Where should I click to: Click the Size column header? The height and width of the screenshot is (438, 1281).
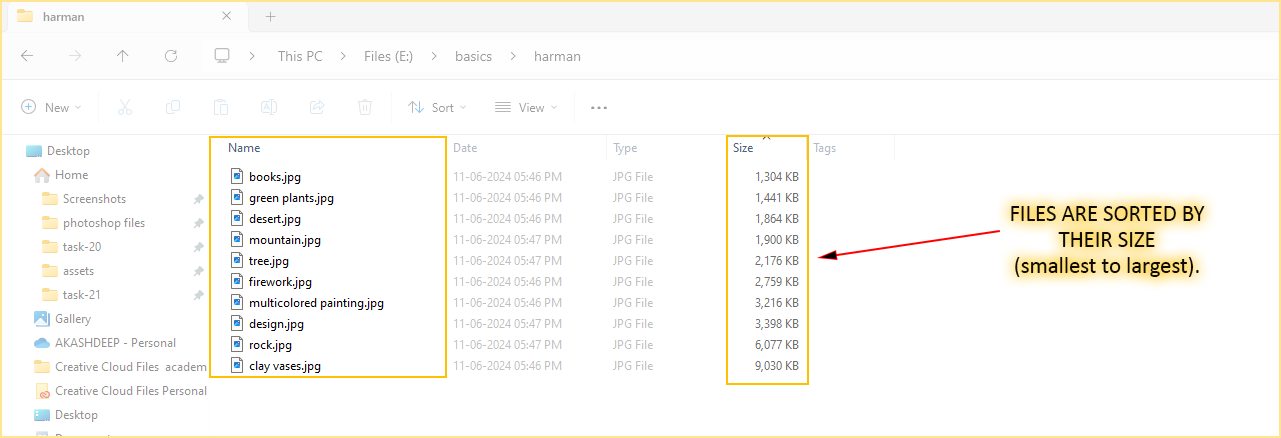743,148
